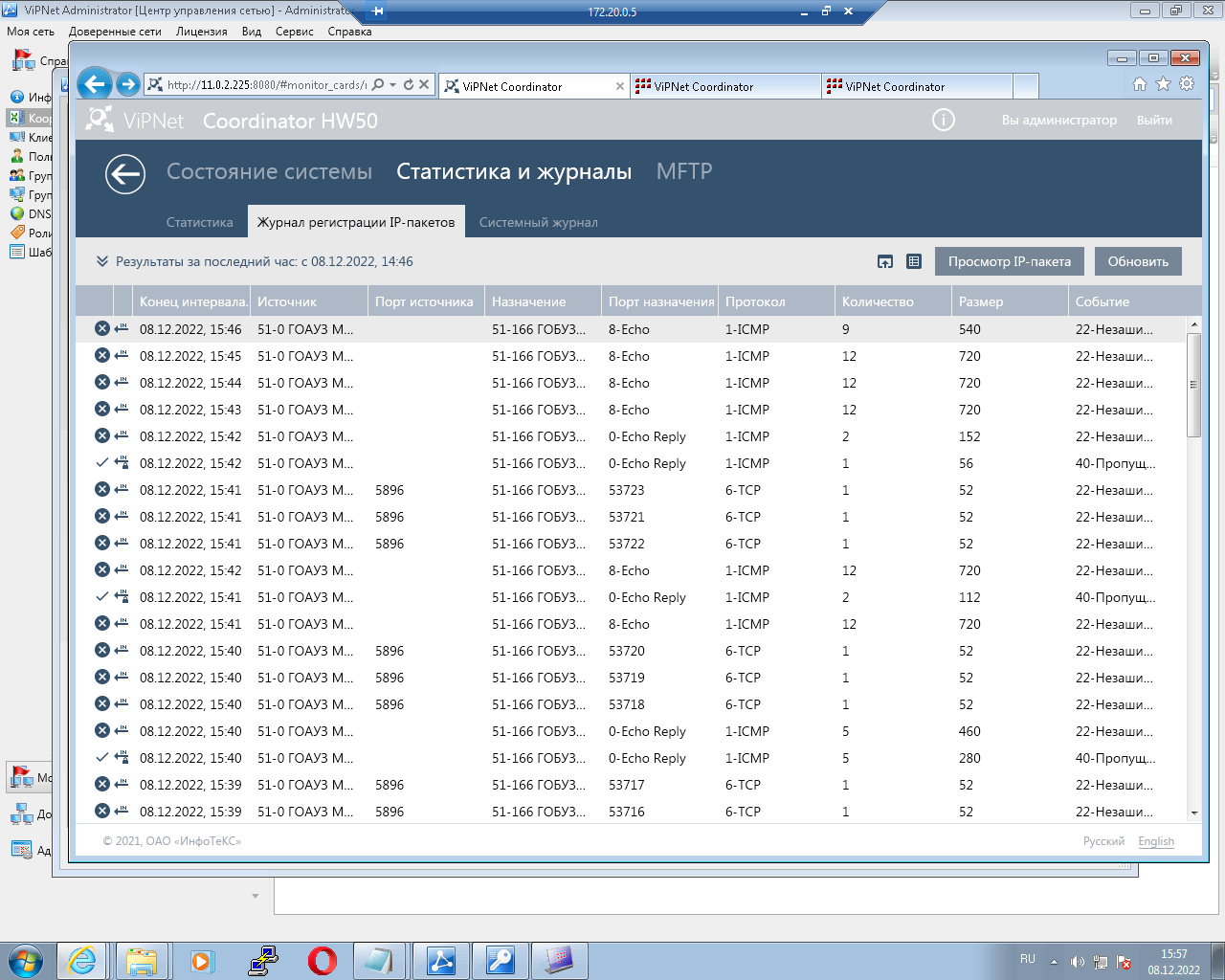Viewport: 1225px width, 980px height.
Task: Open PuTTY icon on taskbar
Action: (x=262, y=961)
